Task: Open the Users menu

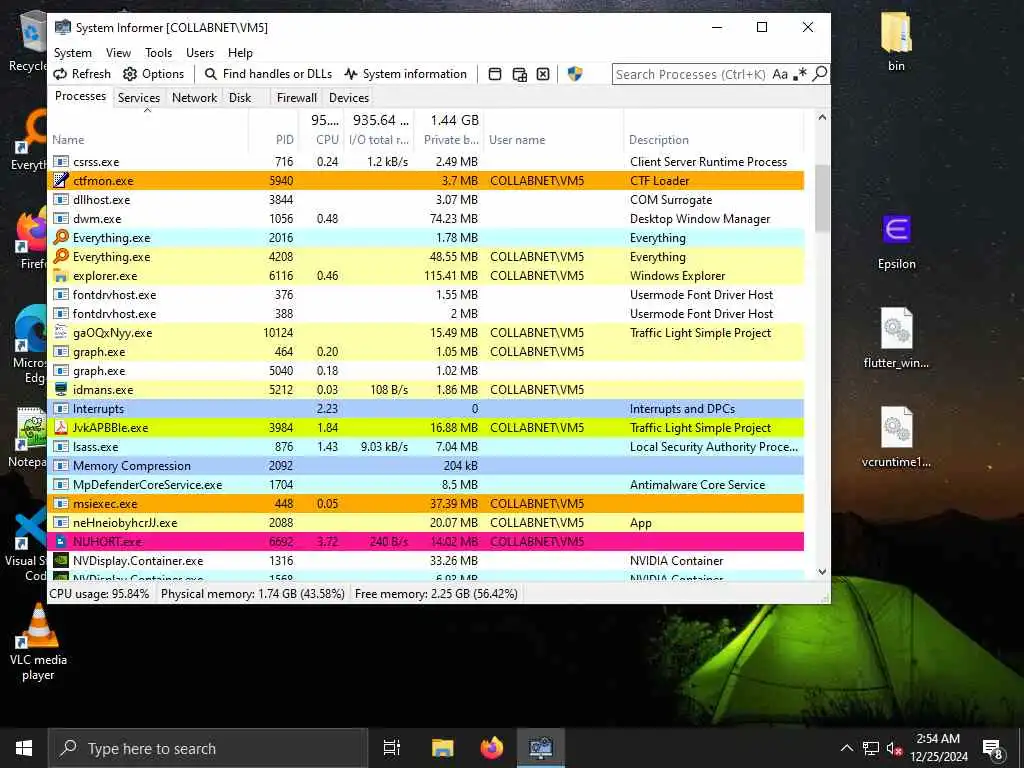Action: (200, 53)
